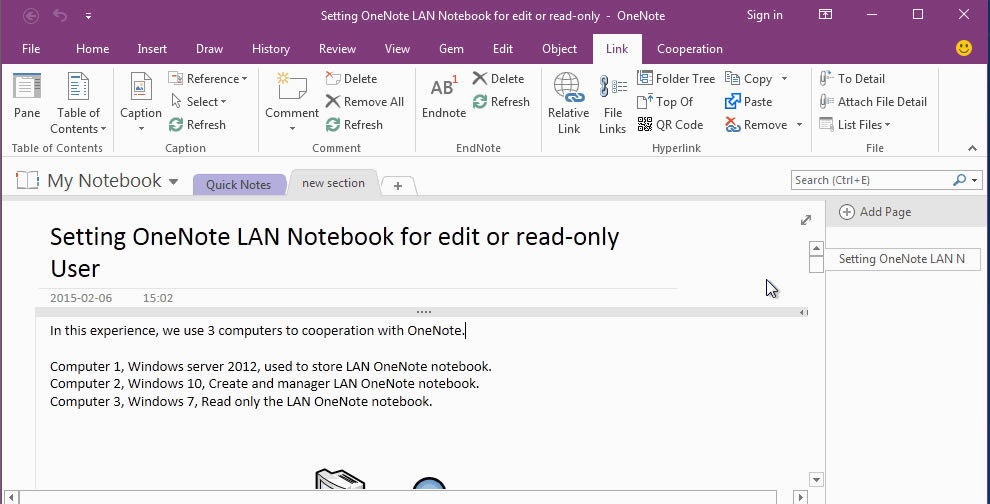The image size is (990, 504).
Task: Switch to the Review tab
Action: pyautogui.click(x=337, y=49)
